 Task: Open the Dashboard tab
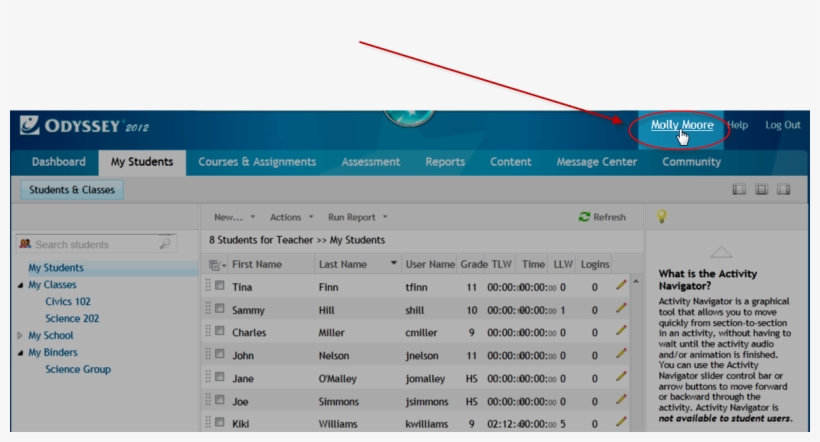[x=59, y=162]
